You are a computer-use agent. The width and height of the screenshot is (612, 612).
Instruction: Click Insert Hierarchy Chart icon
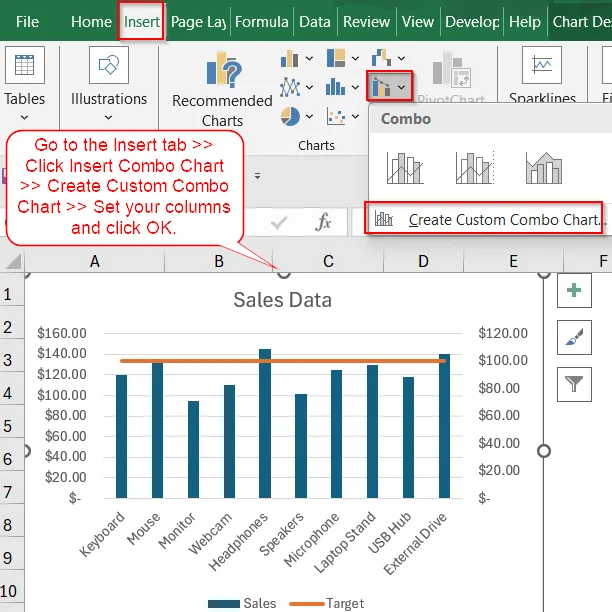pos(336,59)
